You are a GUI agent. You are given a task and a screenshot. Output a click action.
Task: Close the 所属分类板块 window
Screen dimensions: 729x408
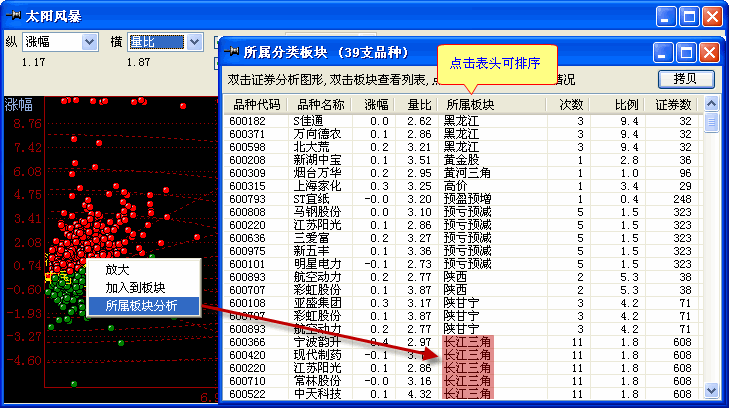click(704, 52)
